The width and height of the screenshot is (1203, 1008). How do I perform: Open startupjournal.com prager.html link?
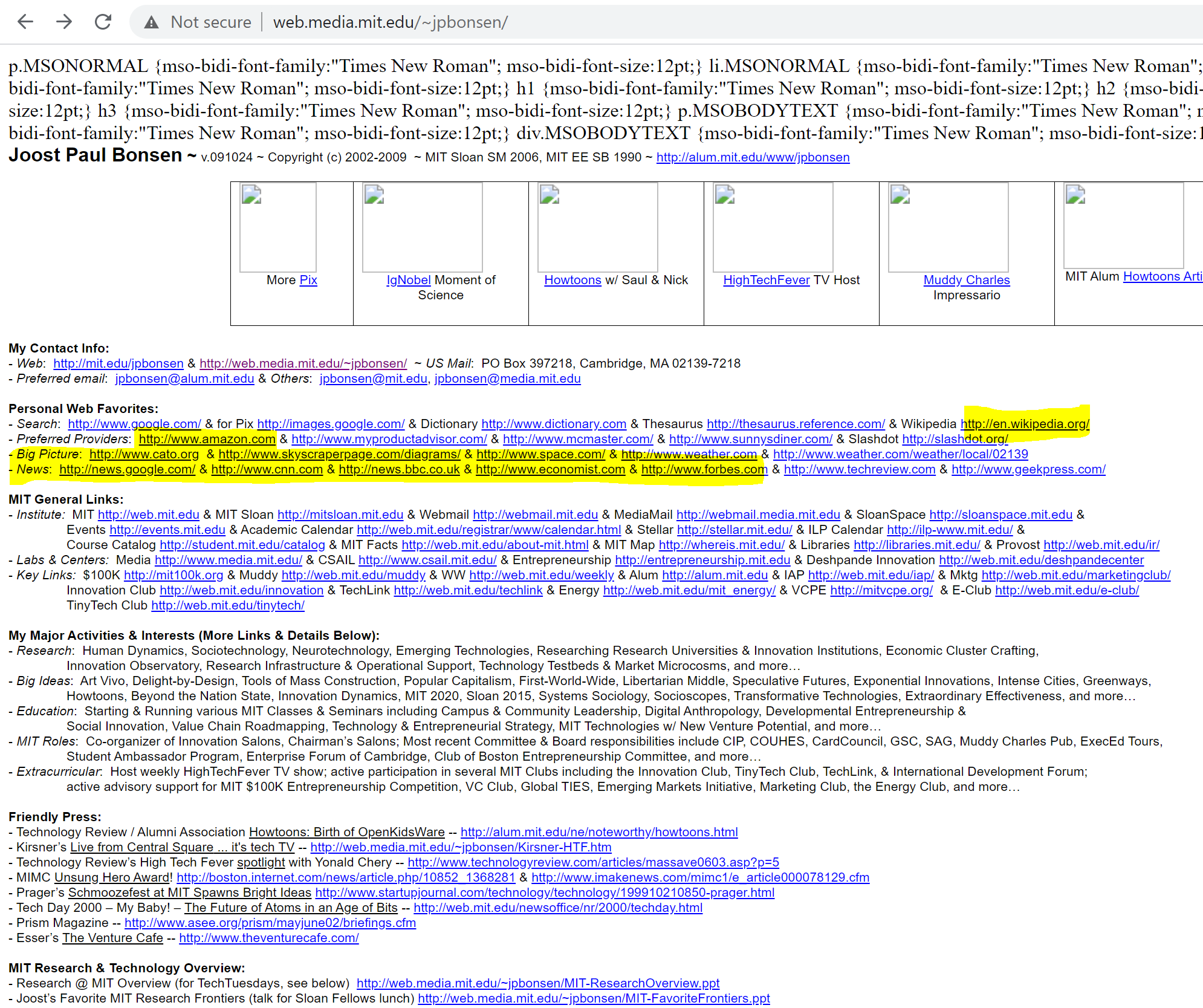[x=545, y=893]
